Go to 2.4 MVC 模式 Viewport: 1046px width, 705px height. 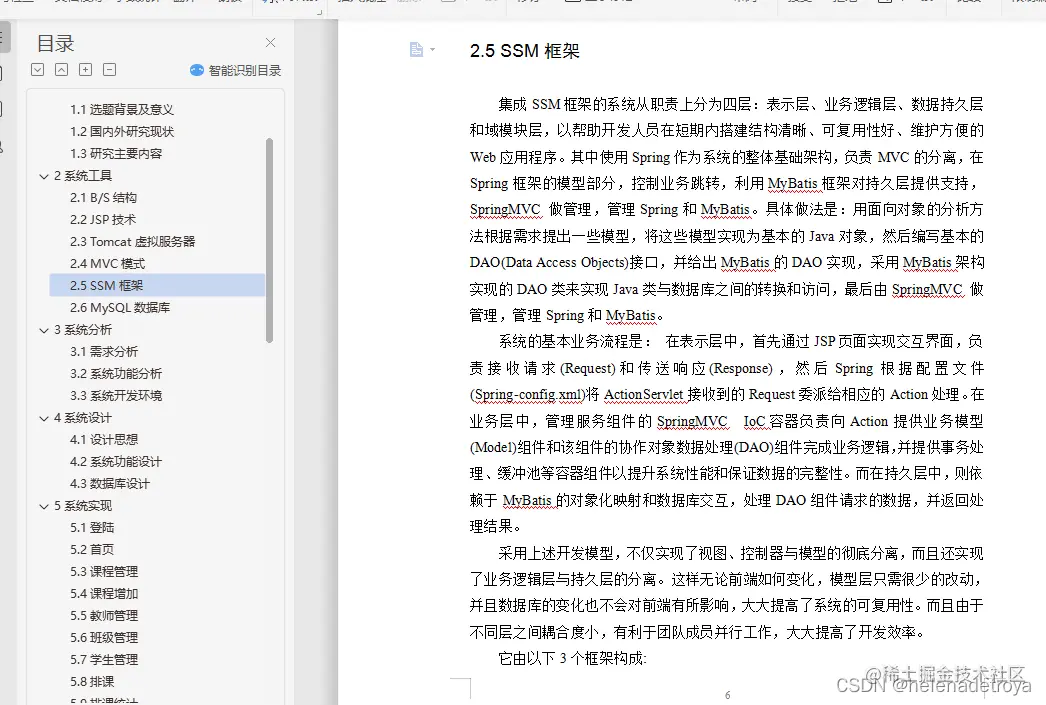[x=107, y=263]
